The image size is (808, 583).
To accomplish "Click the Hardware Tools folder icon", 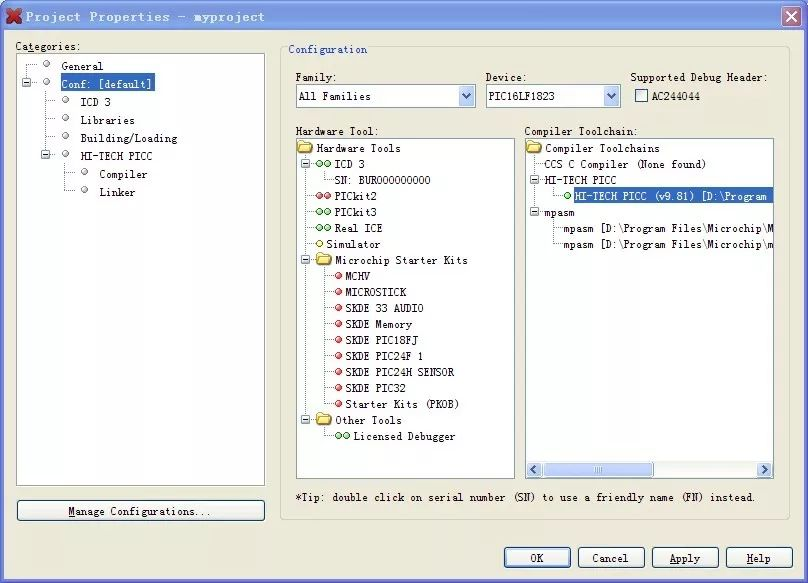I will 305,148.
